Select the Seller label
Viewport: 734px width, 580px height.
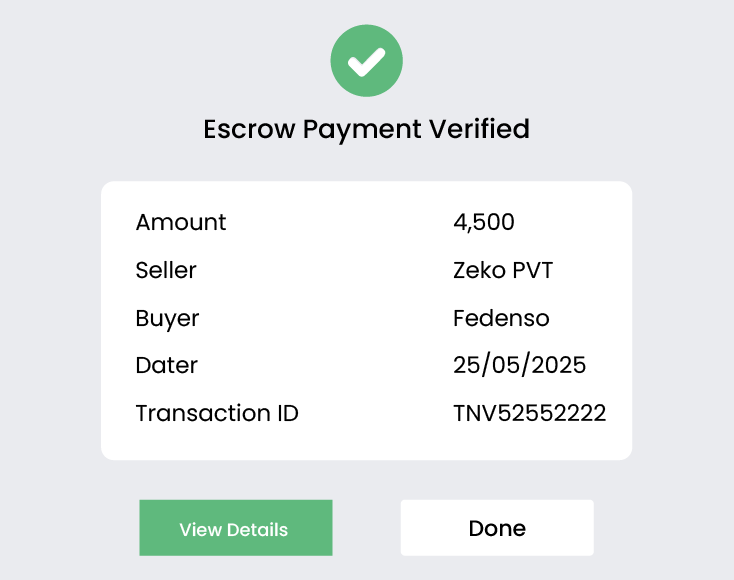click(x=166, y=270)
